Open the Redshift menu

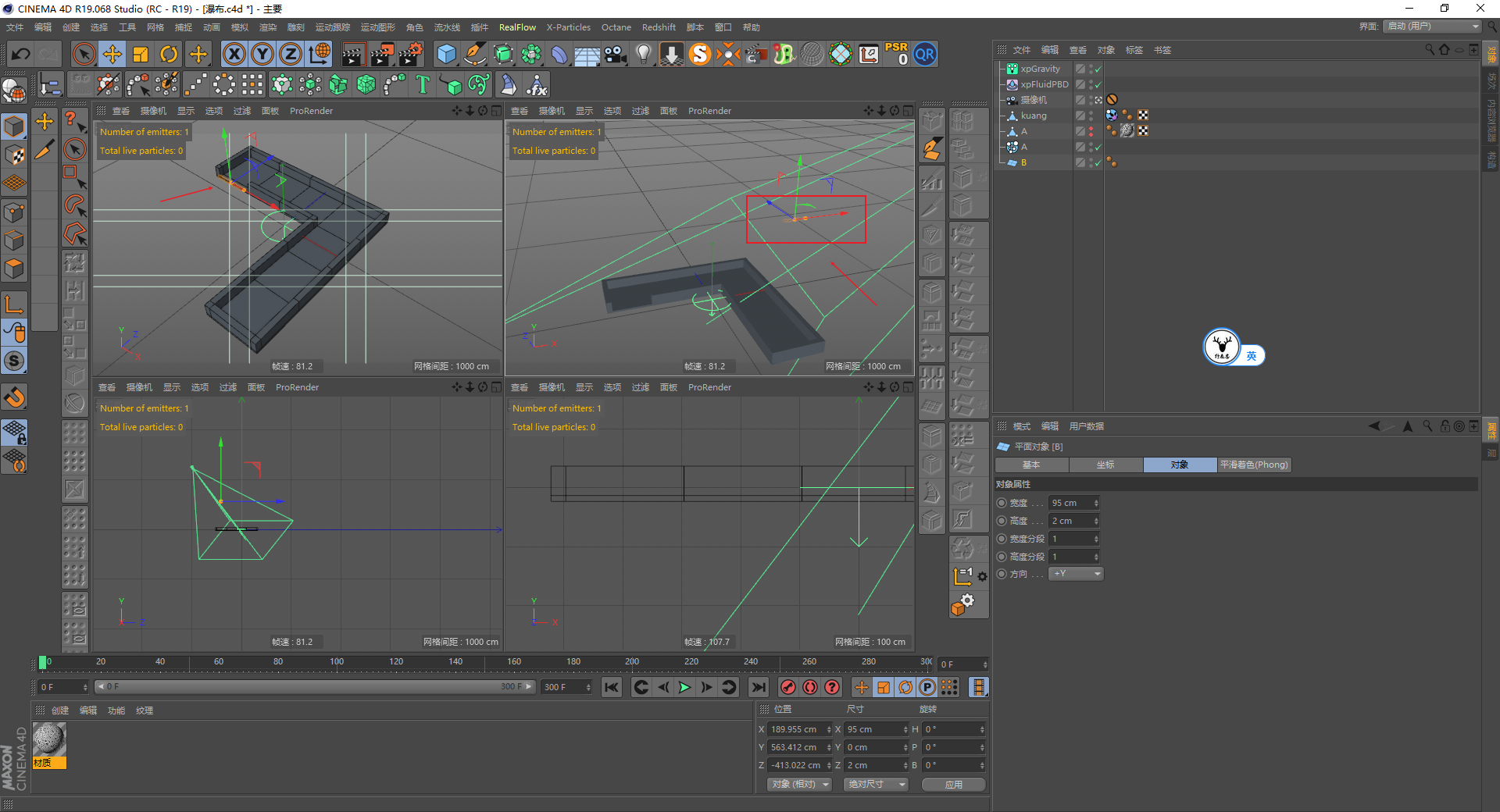coord(659,27)
